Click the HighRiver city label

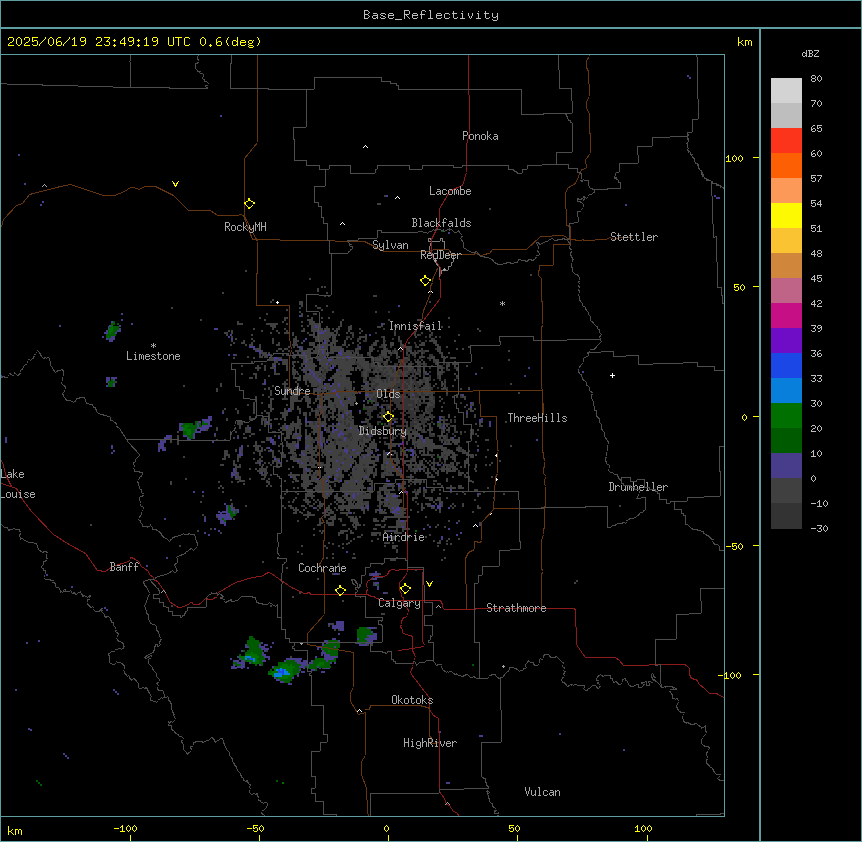click(430, 743)
